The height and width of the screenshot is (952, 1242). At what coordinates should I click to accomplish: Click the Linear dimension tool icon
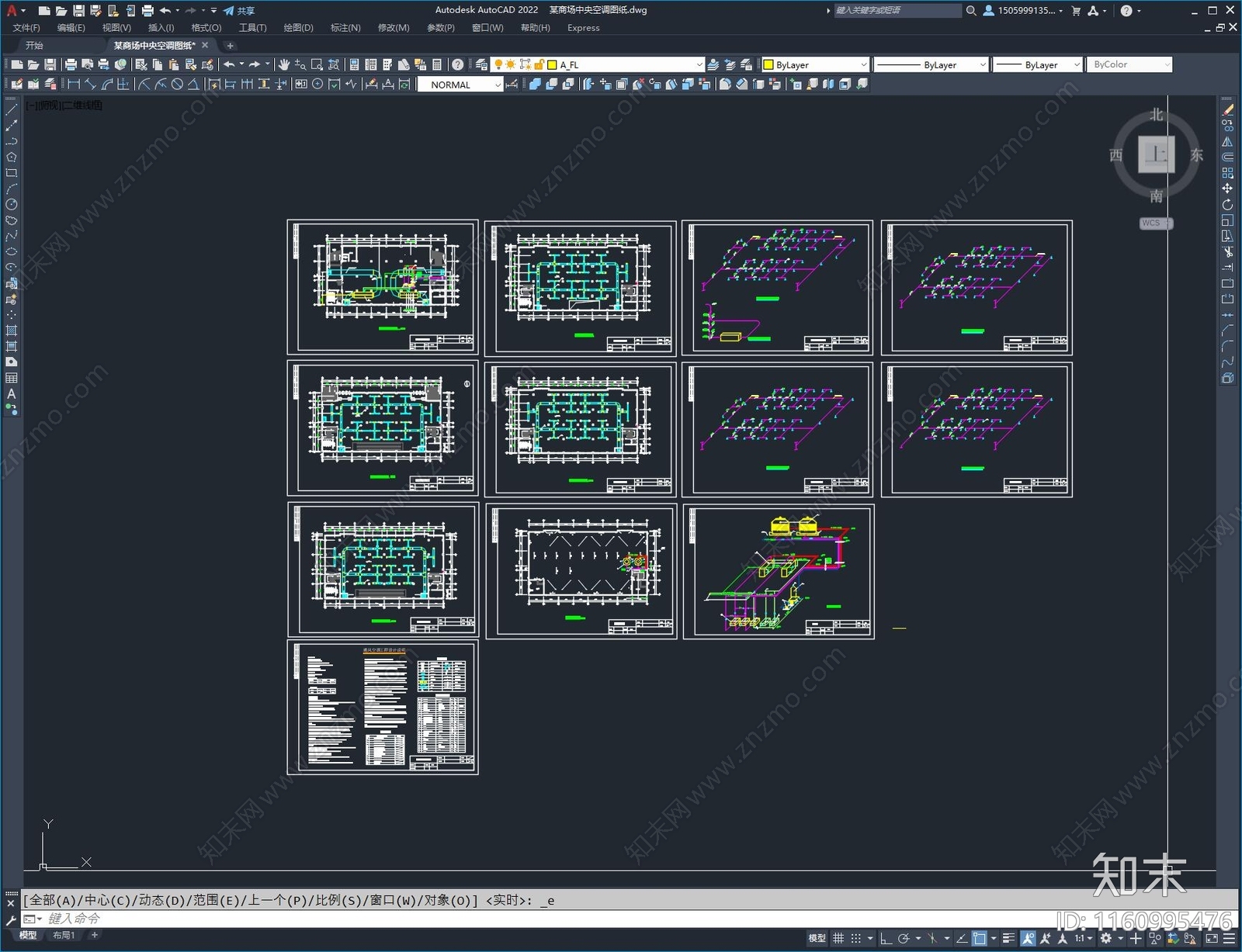[x=75, y=85]
